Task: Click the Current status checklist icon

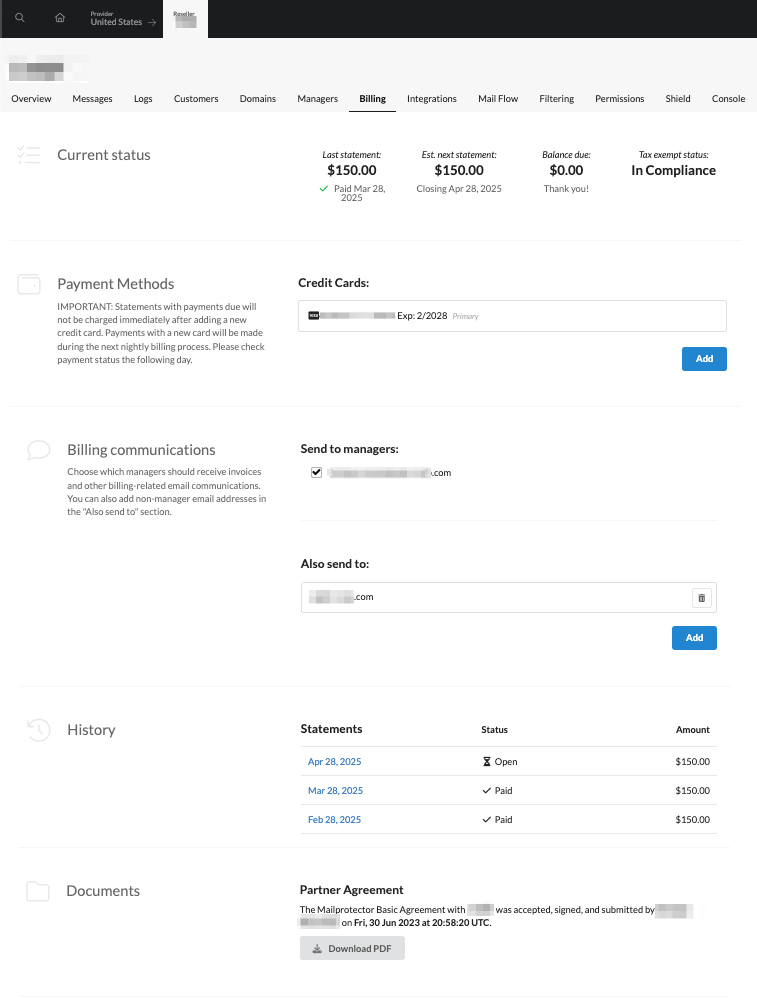Action: [29, 155]
